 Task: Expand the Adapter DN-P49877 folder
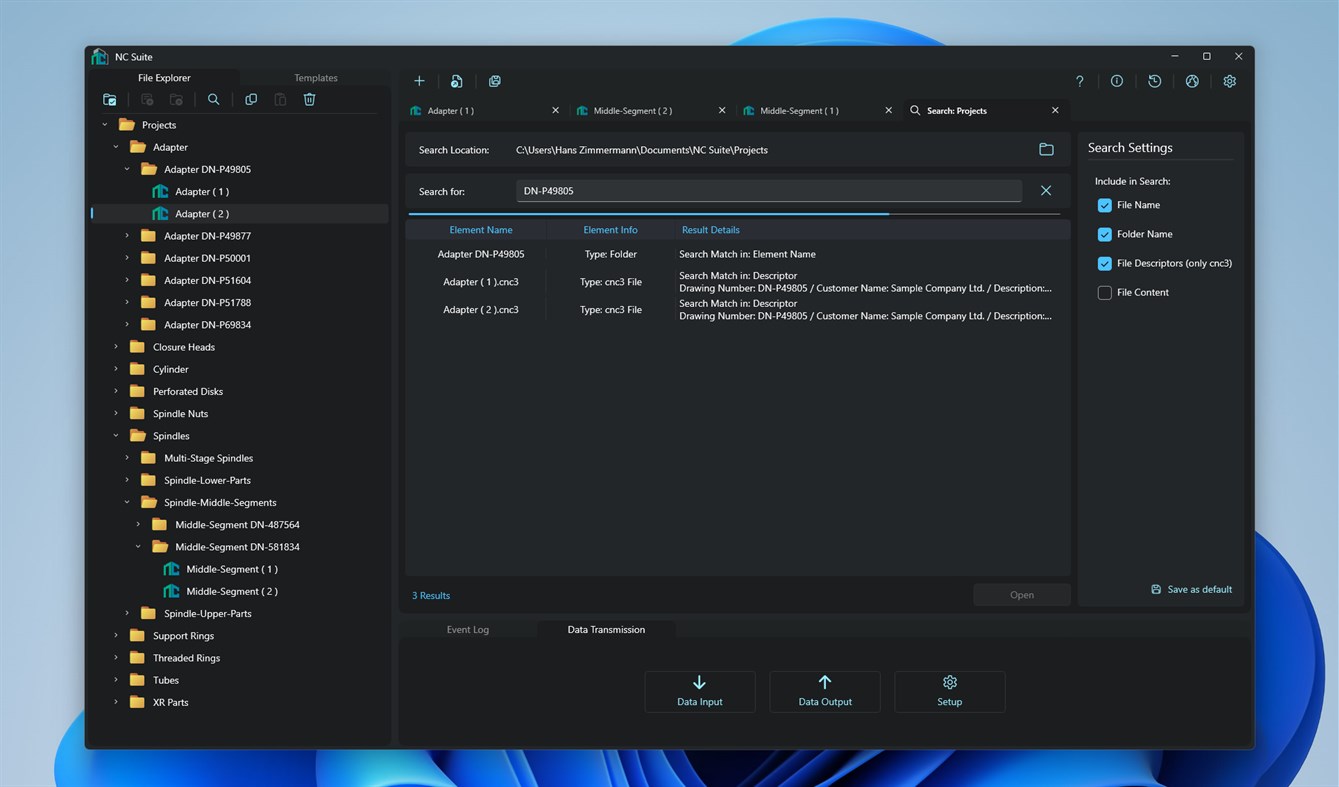126,235
